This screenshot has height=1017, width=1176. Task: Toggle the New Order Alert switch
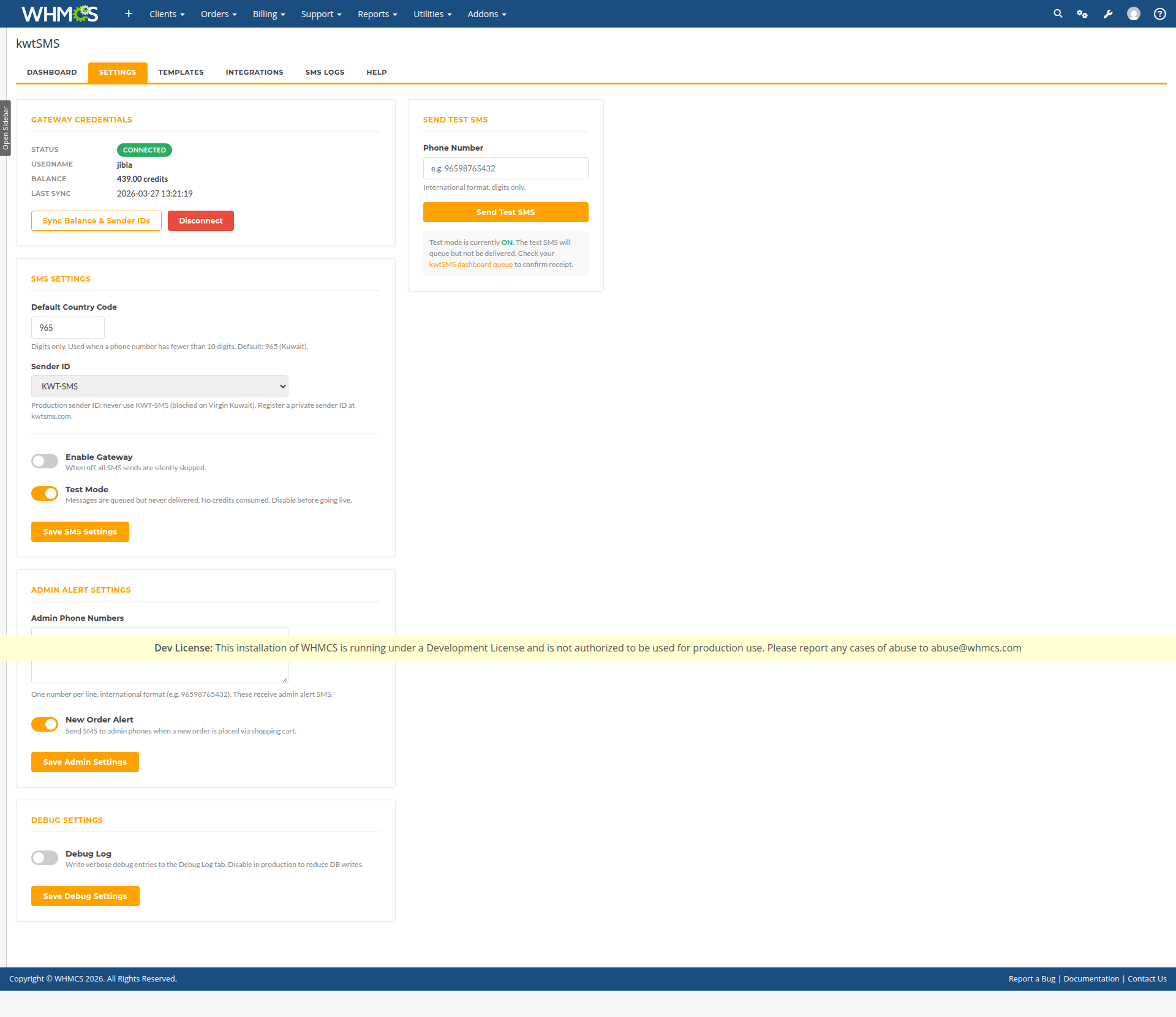pyautogui.click(x=45, y=724)
